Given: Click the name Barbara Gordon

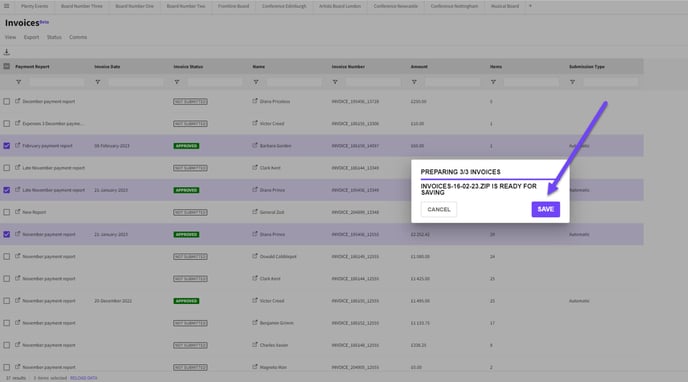Looking at the screenshot, I should (x=276, y=146).
